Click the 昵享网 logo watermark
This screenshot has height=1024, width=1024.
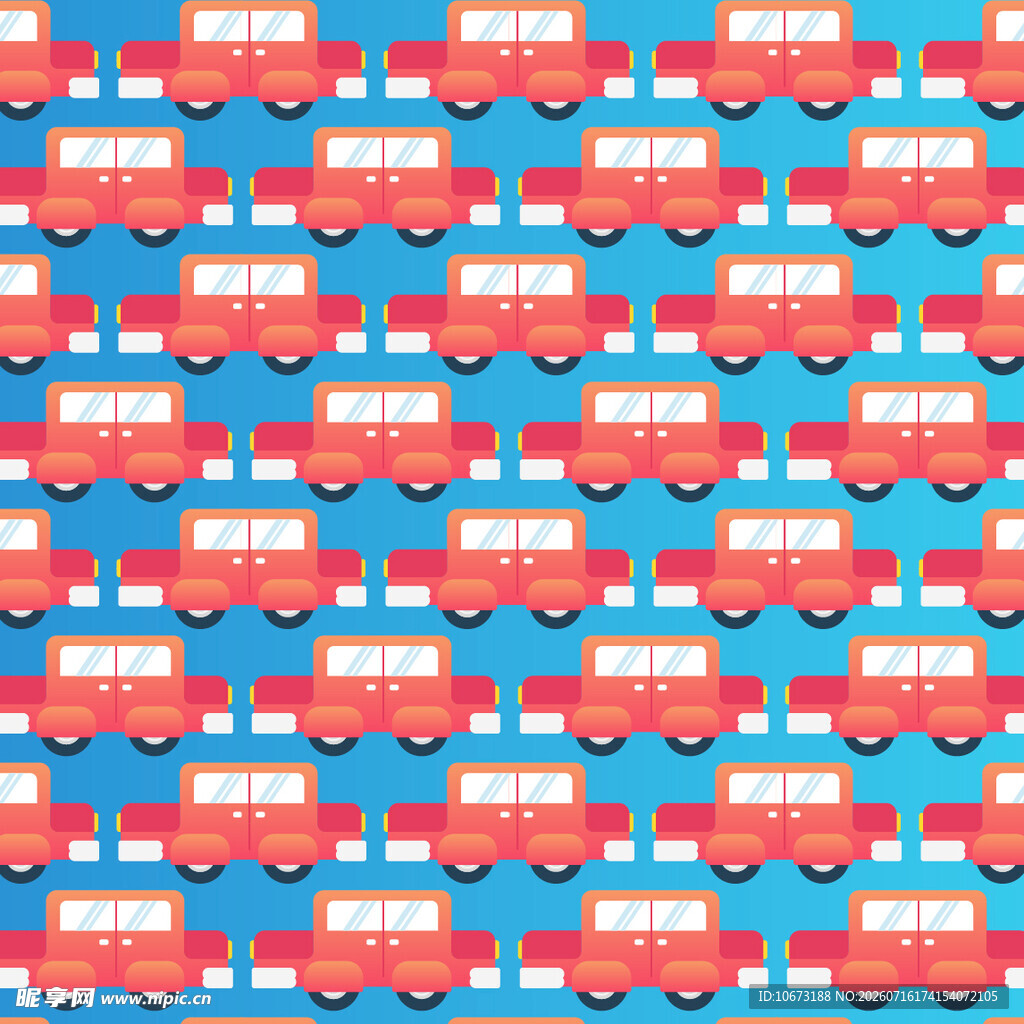tap(55, 998)
